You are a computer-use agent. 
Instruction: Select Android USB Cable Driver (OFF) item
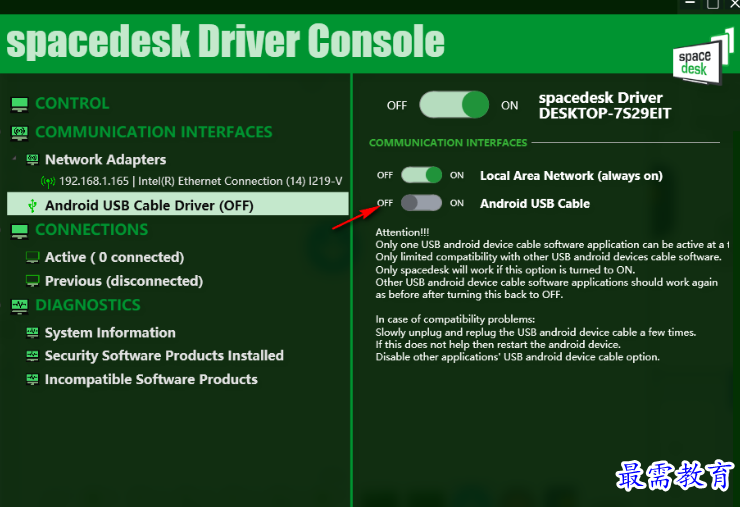178,204
